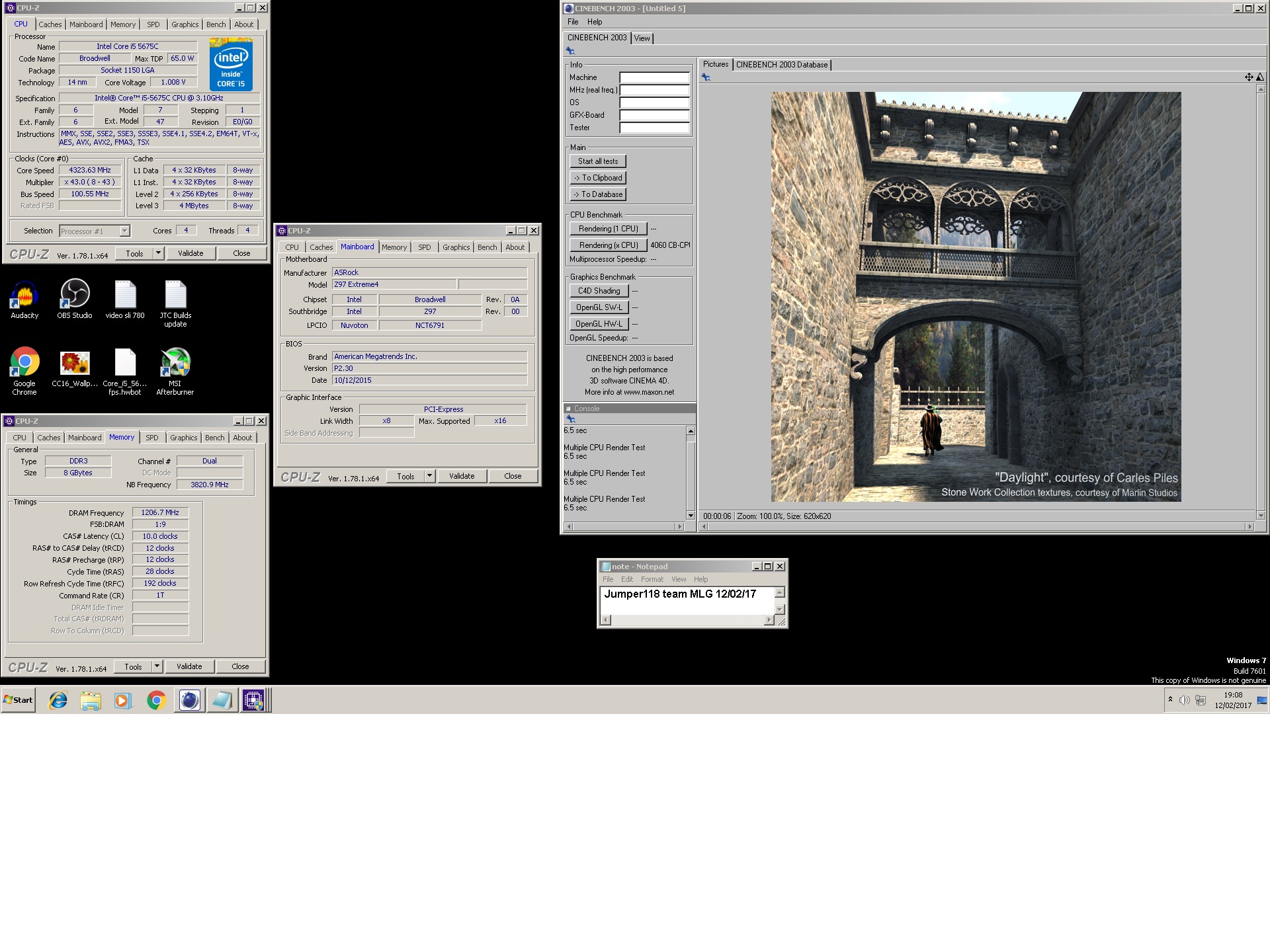Open the Audacity desktop shortcut
Screen dimensions: 1270x952
(x=24, y=299)
